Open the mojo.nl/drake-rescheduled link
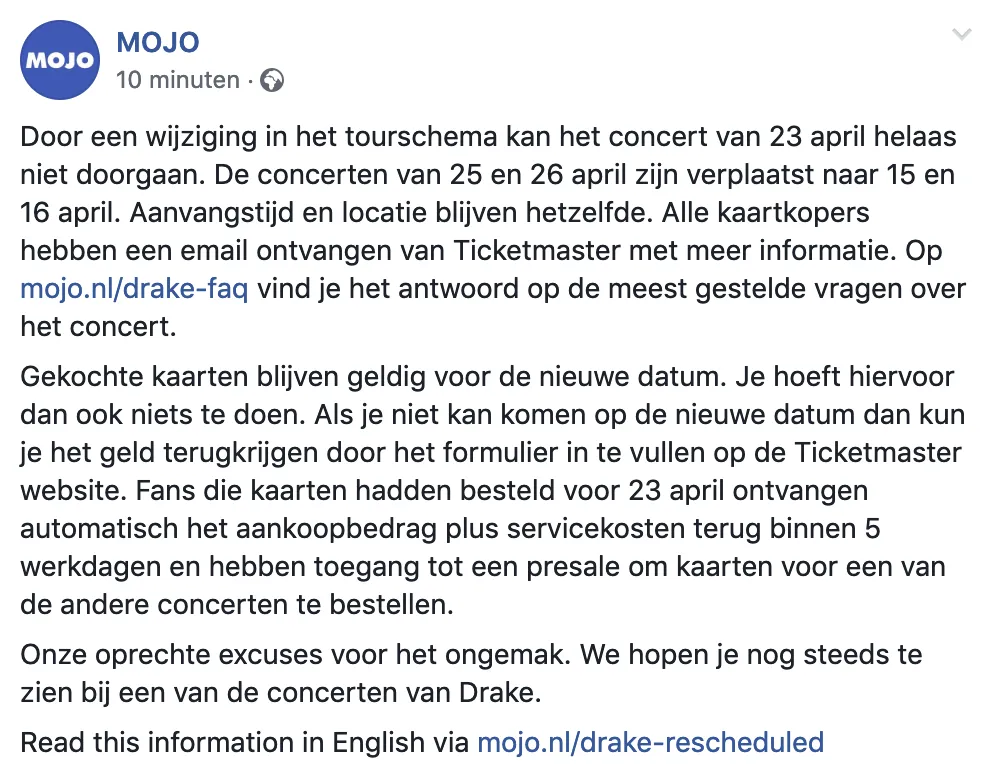 click(x=650, y=742)
